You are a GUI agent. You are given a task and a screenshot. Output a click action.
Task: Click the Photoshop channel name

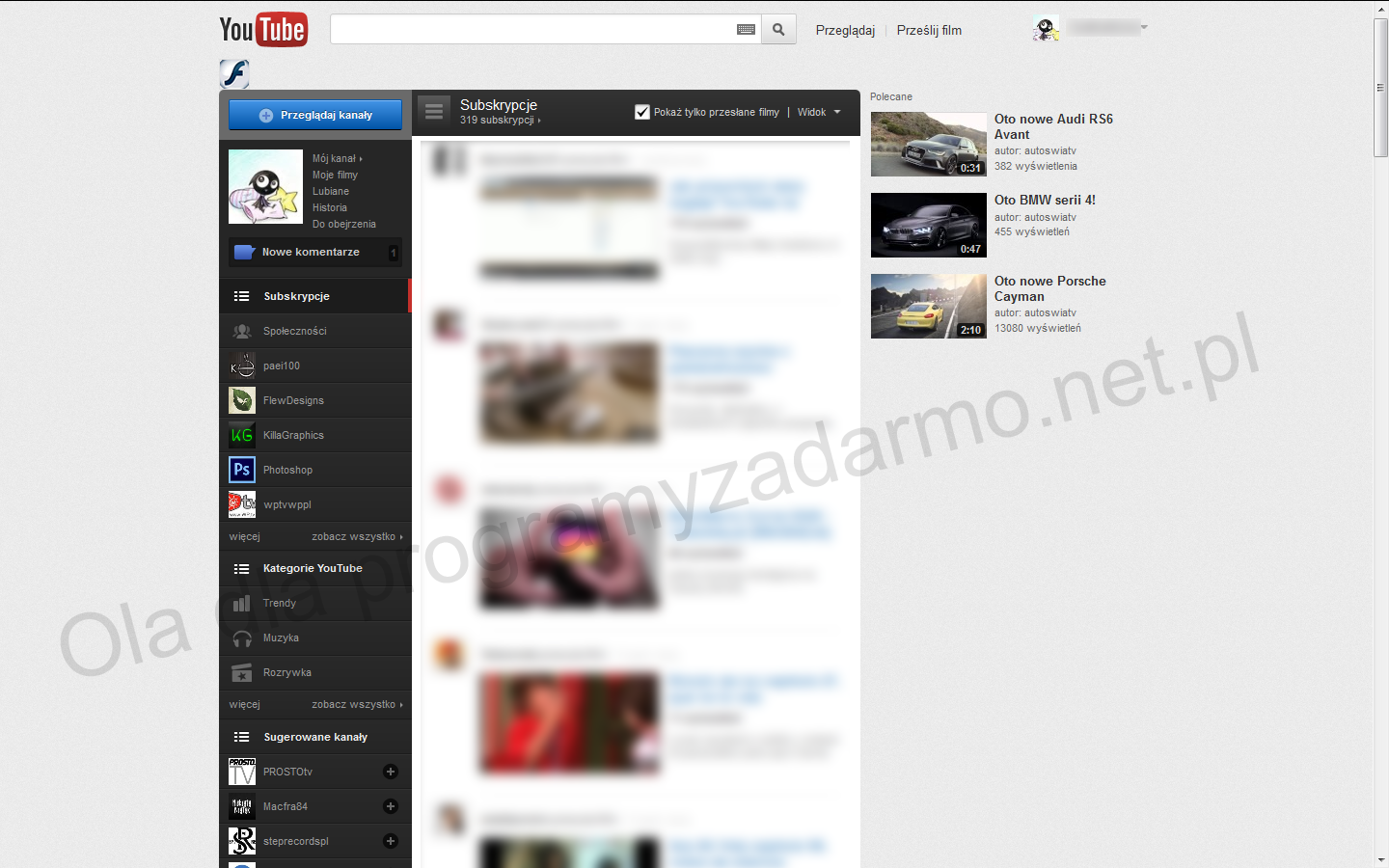pyautogui.click(x=287, y=470)
